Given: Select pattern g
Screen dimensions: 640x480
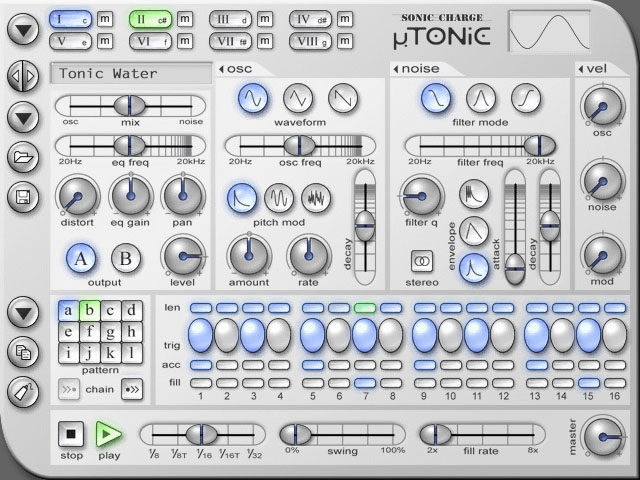Looking at the screenshot, I should click(111, 332).
